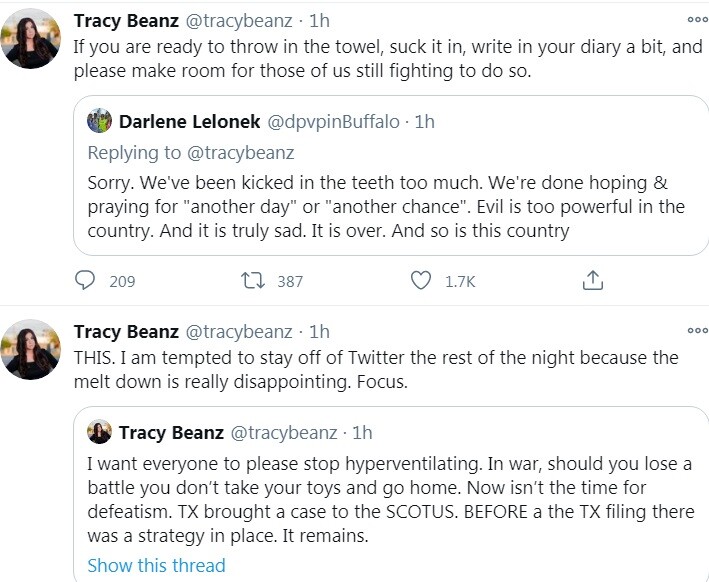This screenshot has height=582, width=709.
Task: Click Darlene Lelonek's small avatar
Action: [x=99, y=122]
